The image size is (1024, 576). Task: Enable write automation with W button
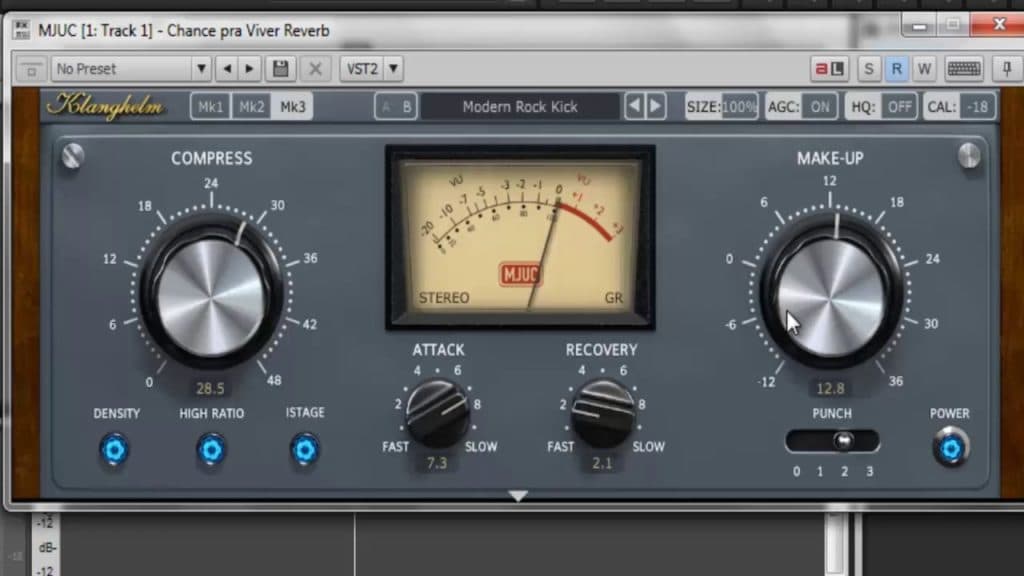coord(923,68)
